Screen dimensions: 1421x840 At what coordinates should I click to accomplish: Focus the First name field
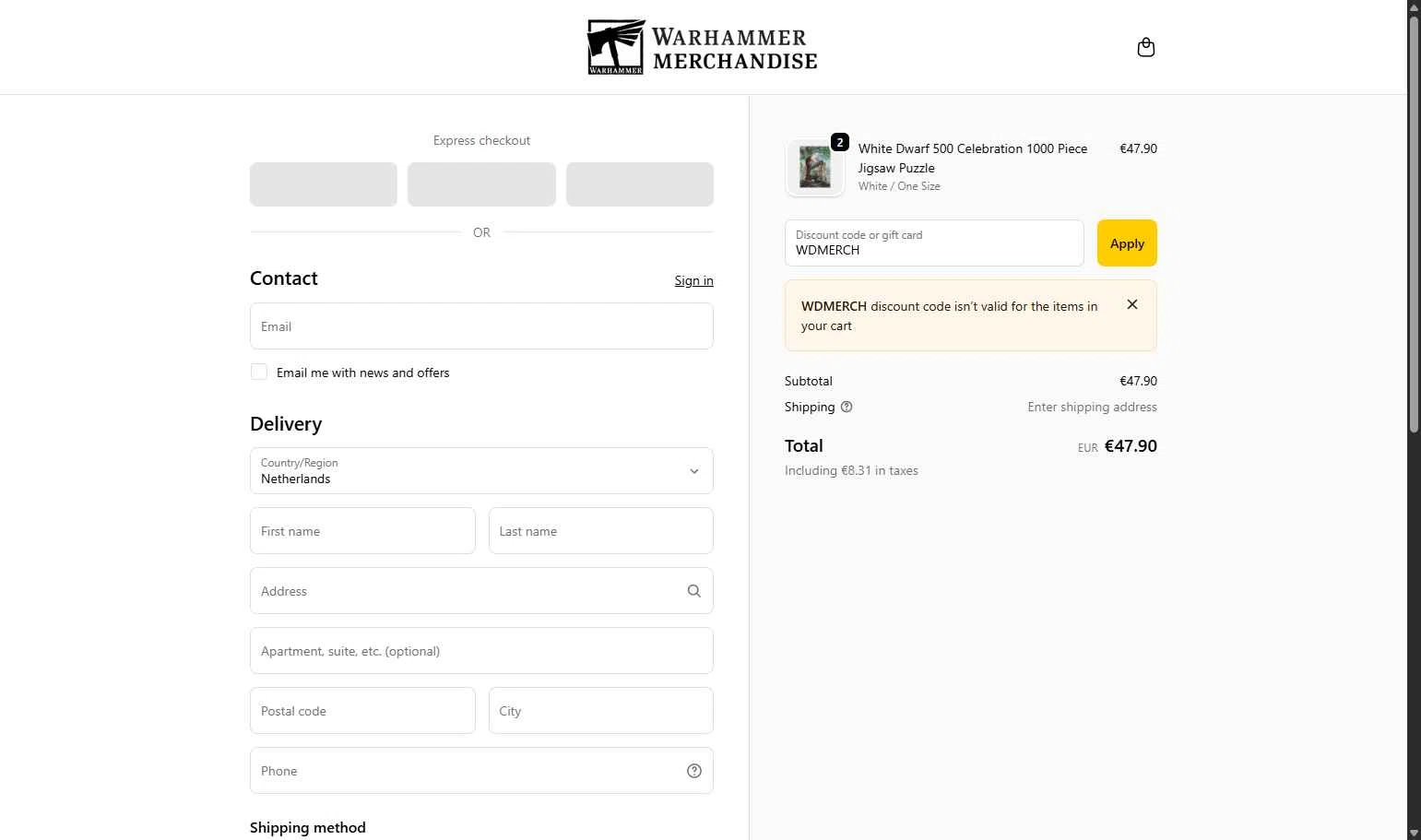(x=362, y=531)
